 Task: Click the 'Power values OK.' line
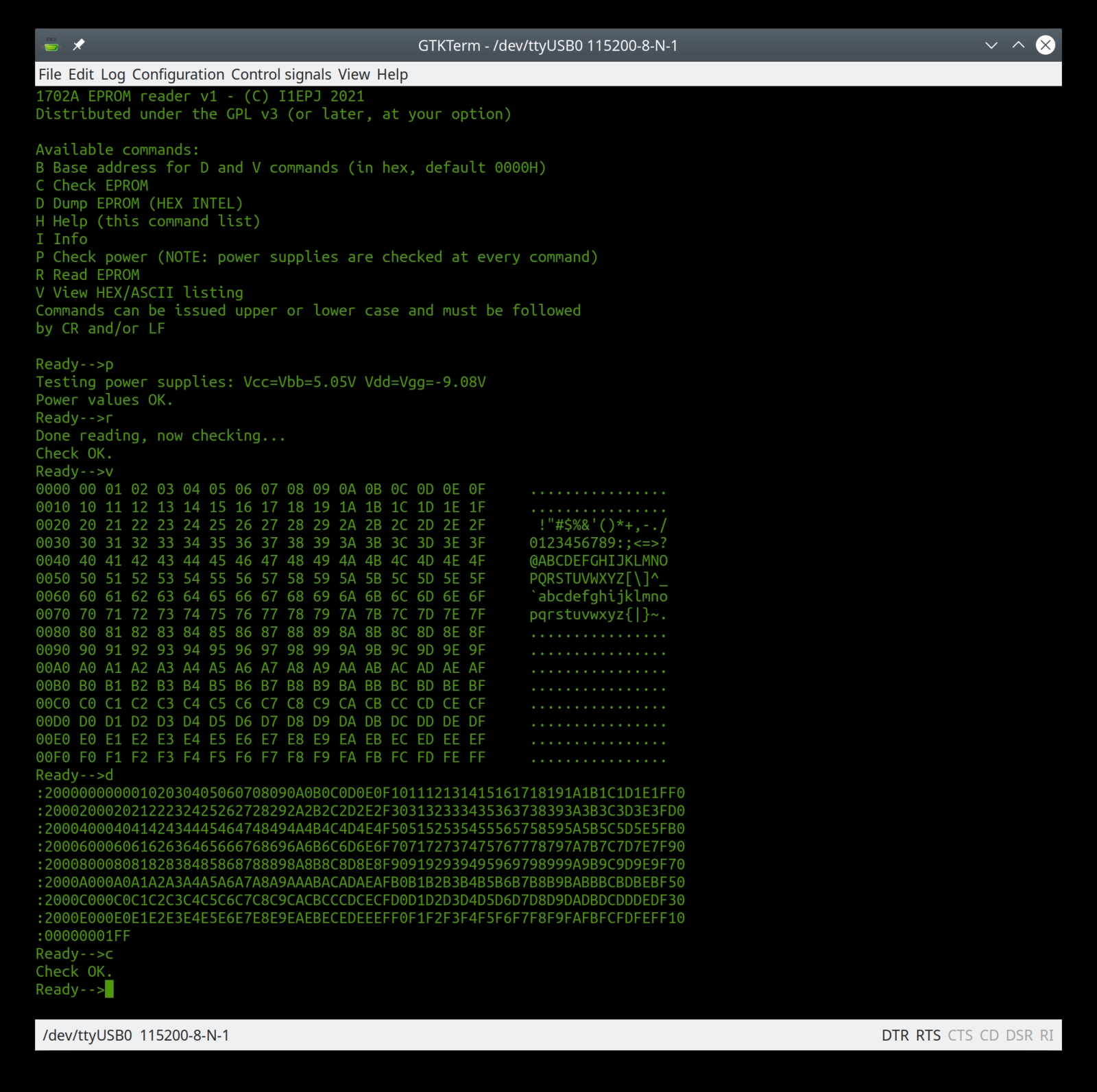[104, 399]
